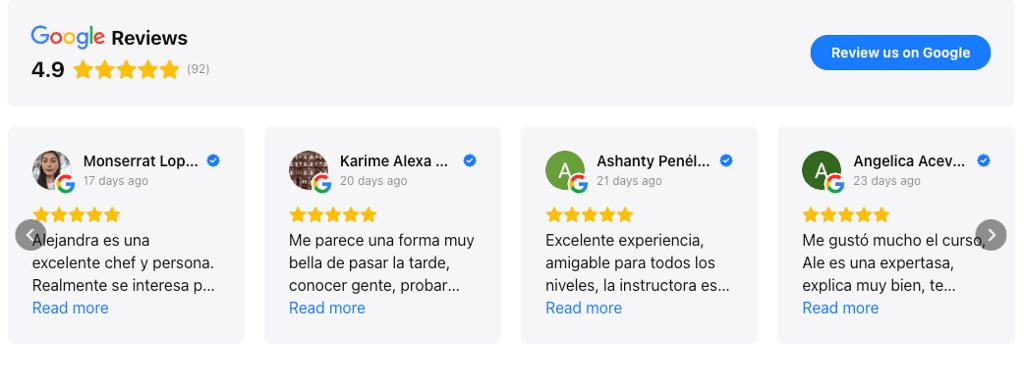Click the 4.9 overall star rating

tap(126, 69)
